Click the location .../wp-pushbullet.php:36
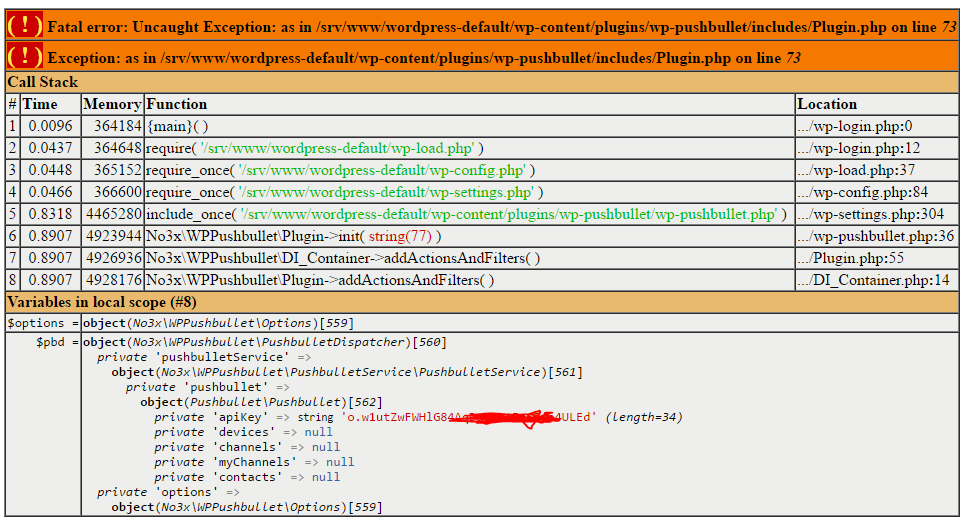This screenshot has width=965, height=520. tap(875, 237)
